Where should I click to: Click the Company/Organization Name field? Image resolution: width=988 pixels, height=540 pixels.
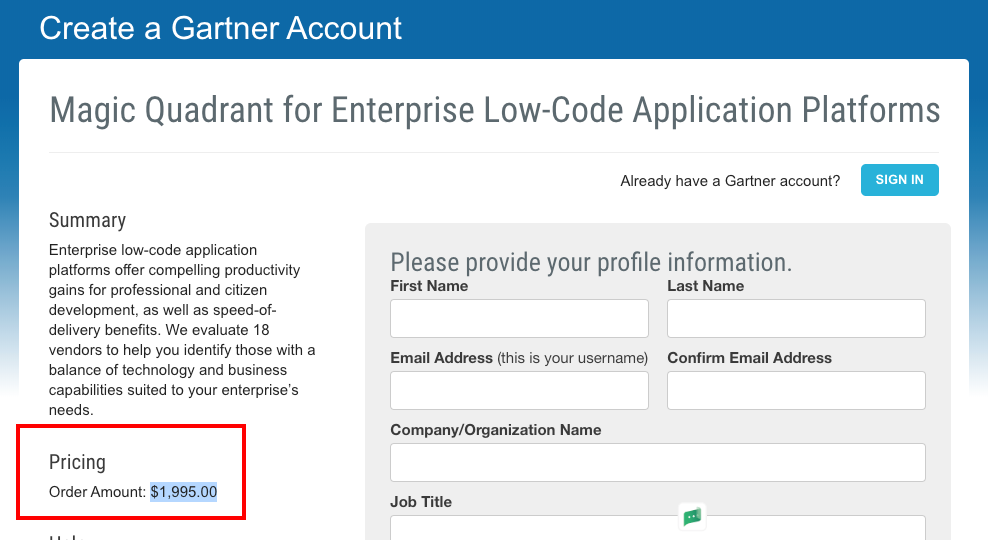point(658,462)
